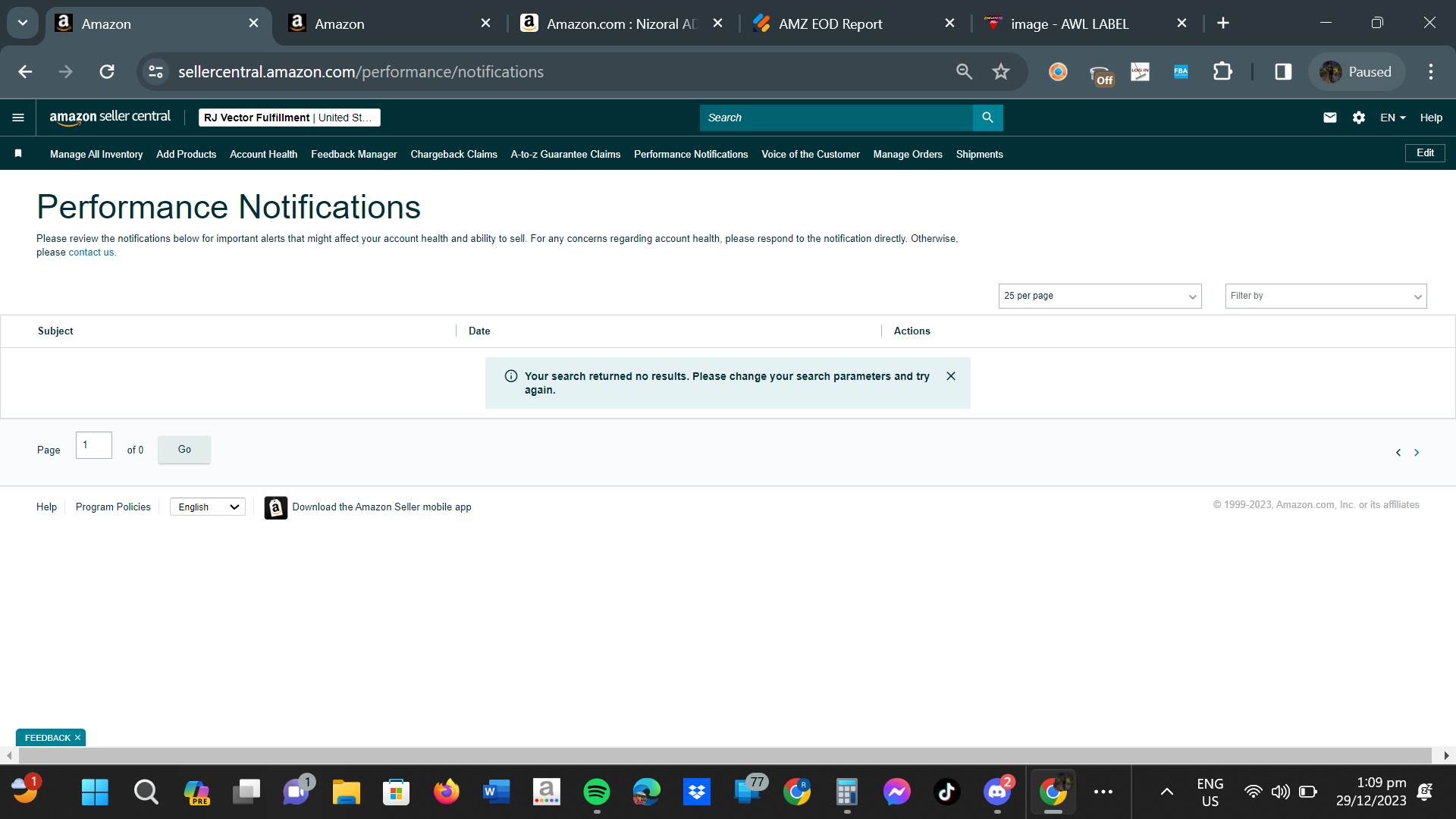
Task: Click the browser back arrow
Action: point(25,72)
